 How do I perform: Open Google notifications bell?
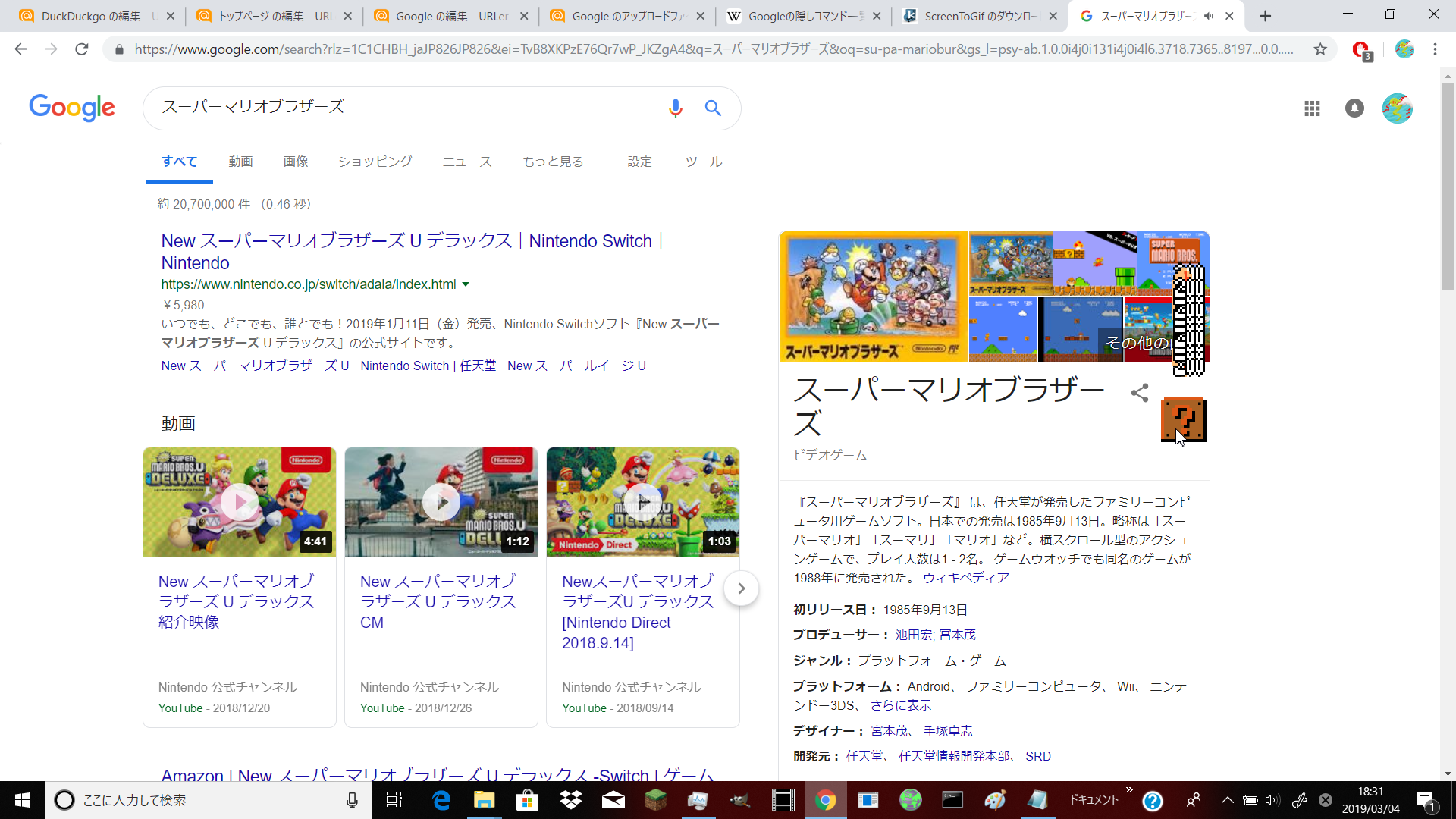point(1354,108)
